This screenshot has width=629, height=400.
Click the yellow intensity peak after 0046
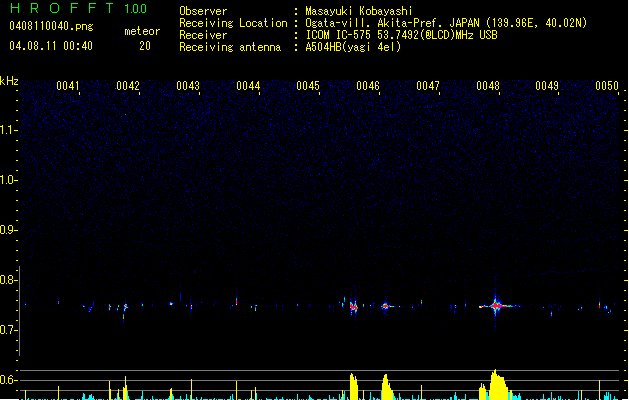tap(387, 387)
